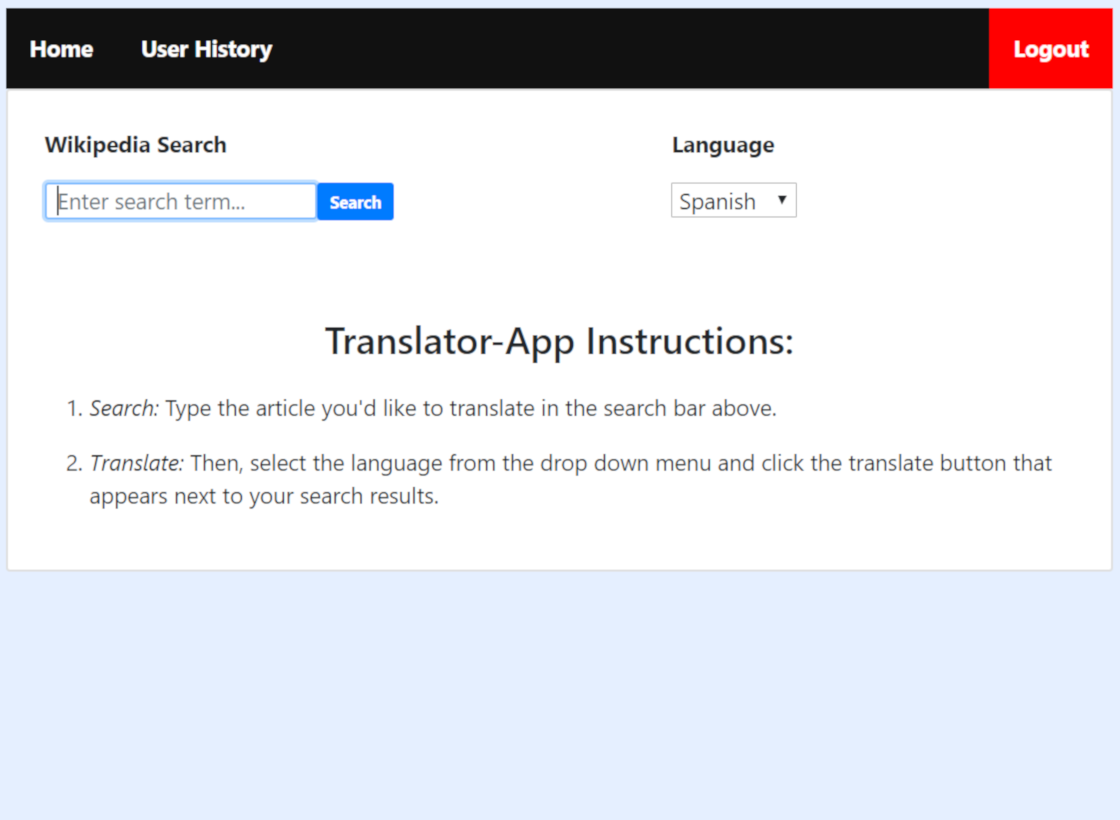The image size is (1120, 820).
Task: Click the italic 'Translate:' instruction word
Action: 137,464
